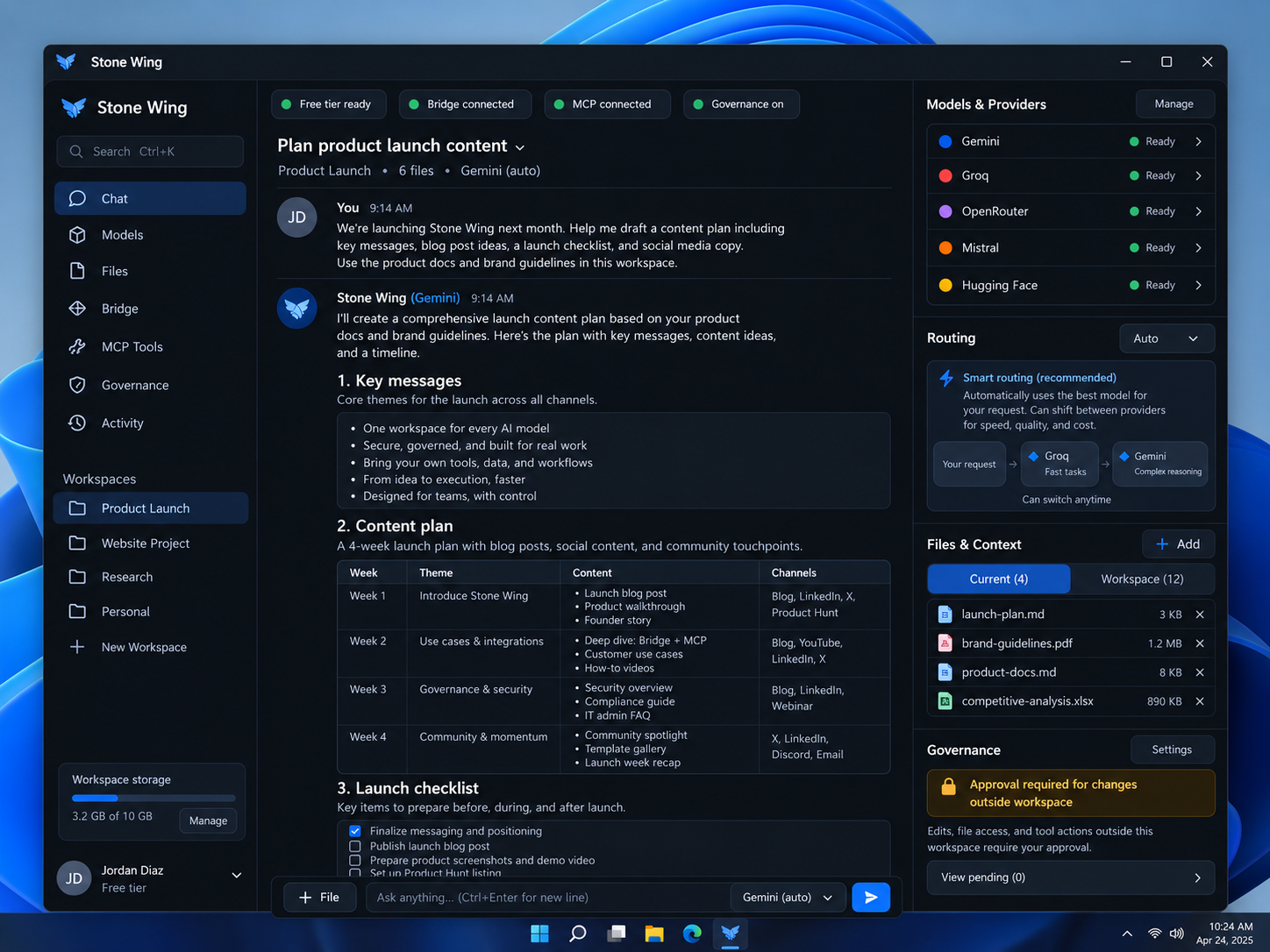Switch to Workspace (12) tab
1270x952 pixels.
(x=1142, y=579)
